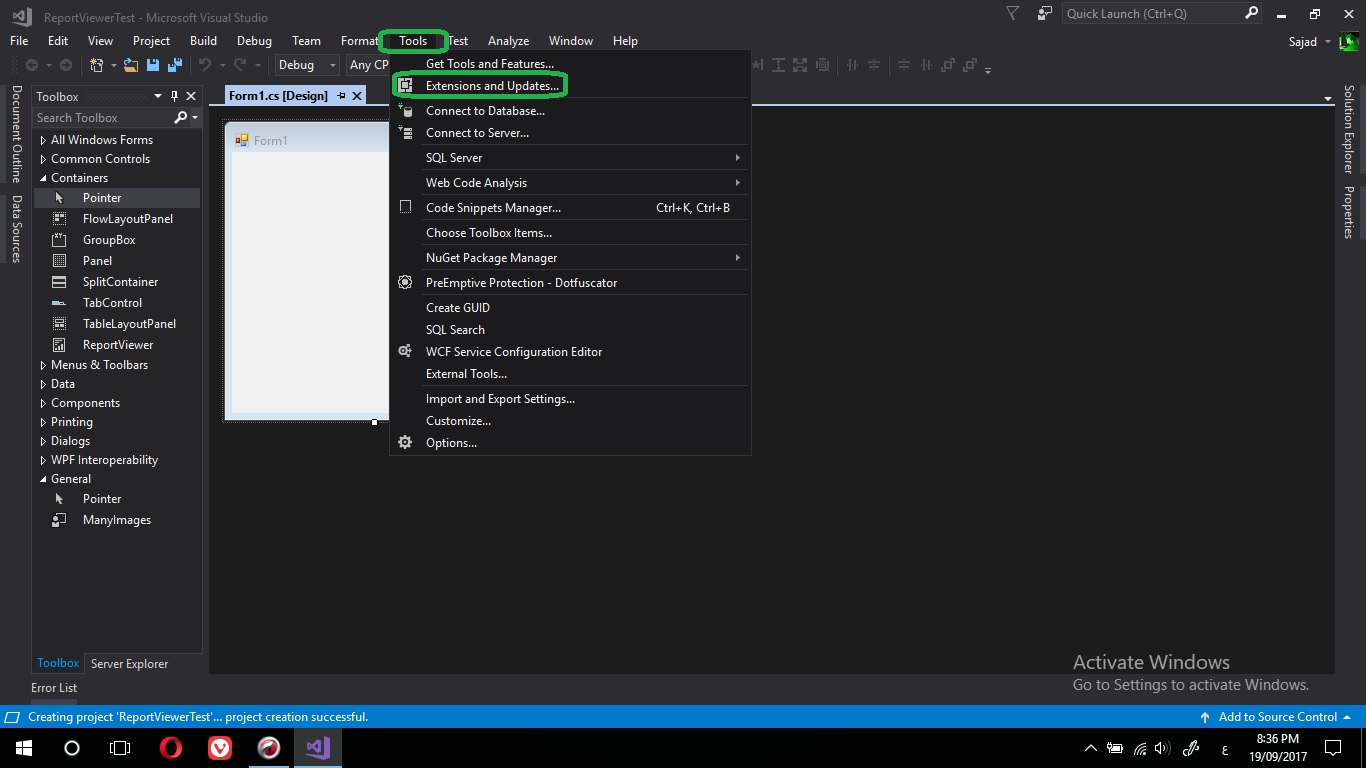This screenshot has width=1366, height=768.
Task: Collapse the Containers group
Action: point(43,178)
